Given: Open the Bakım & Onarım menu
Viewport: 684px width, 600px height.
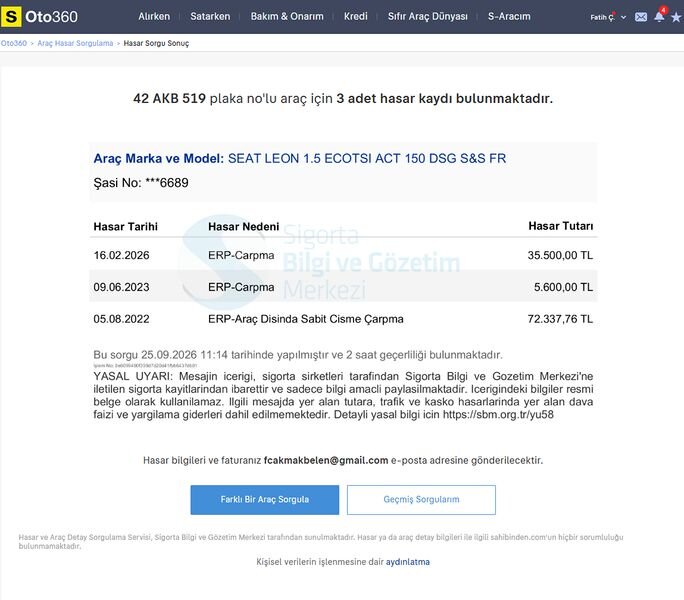Looking at the screenshot, I should pos(287,17).
